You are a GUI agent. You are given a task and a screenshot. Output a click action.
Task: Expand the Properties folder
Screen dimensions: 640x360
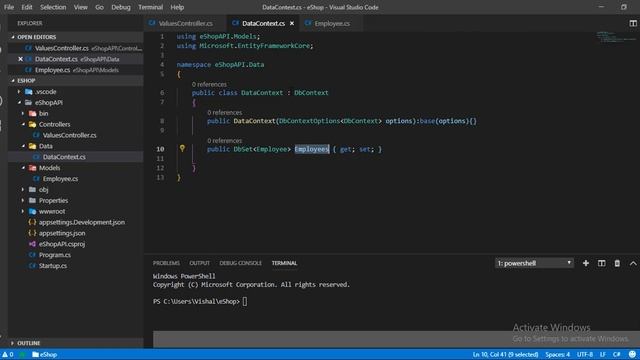point(23,200)
